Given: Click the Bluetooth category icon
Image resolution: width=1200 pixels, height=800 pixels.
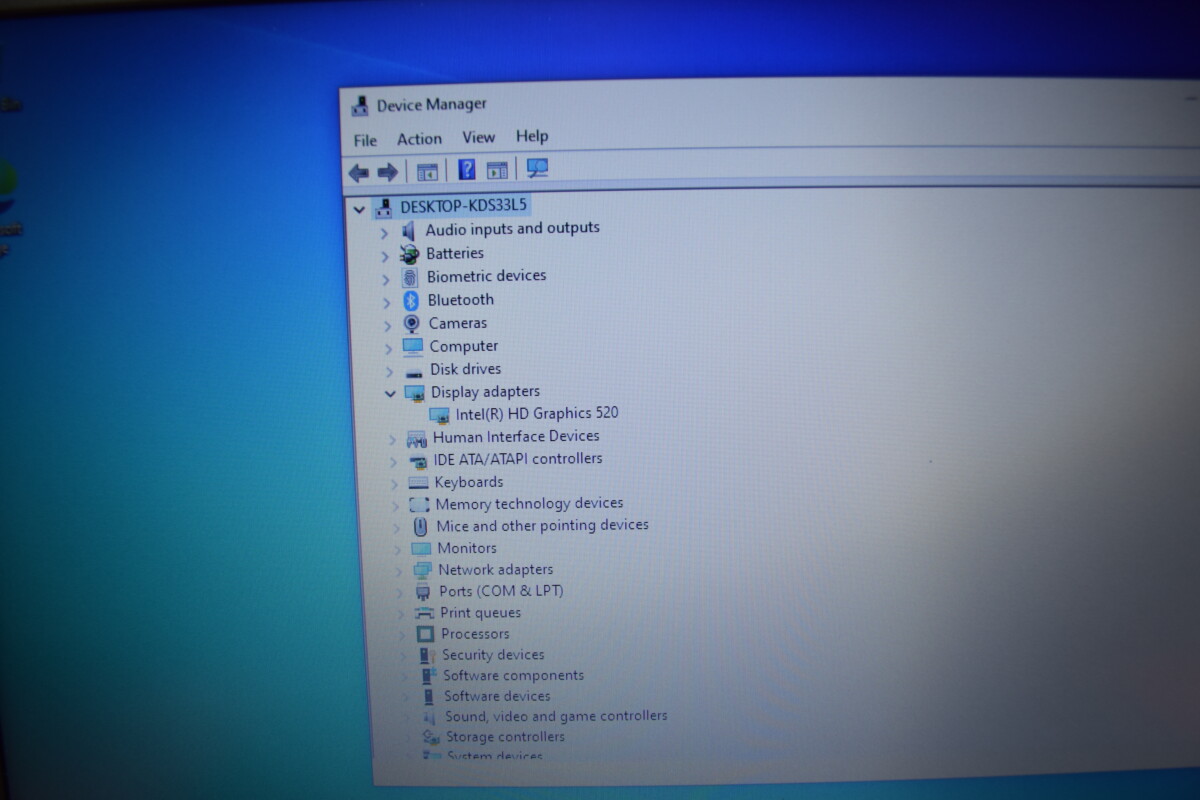Looking at the screenshot, I should pos(410,300).
